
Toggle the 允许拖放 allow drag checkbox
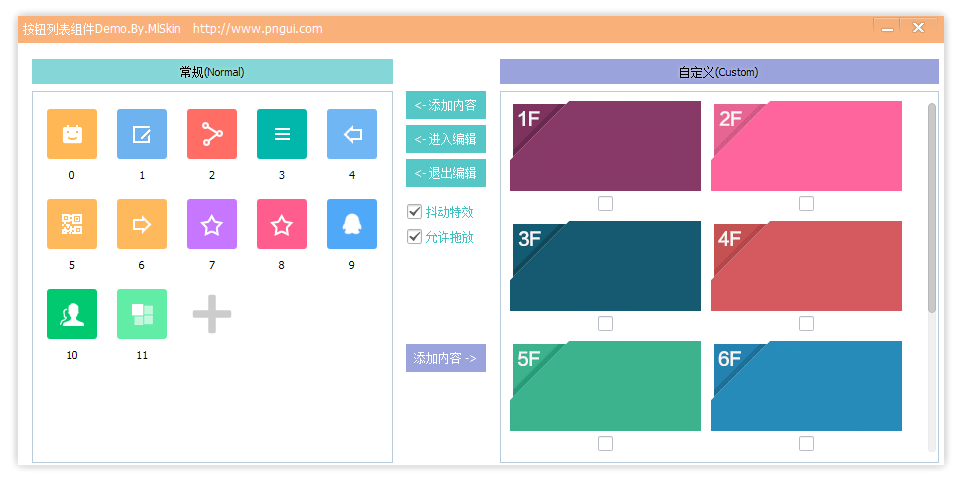coord(415,237)
